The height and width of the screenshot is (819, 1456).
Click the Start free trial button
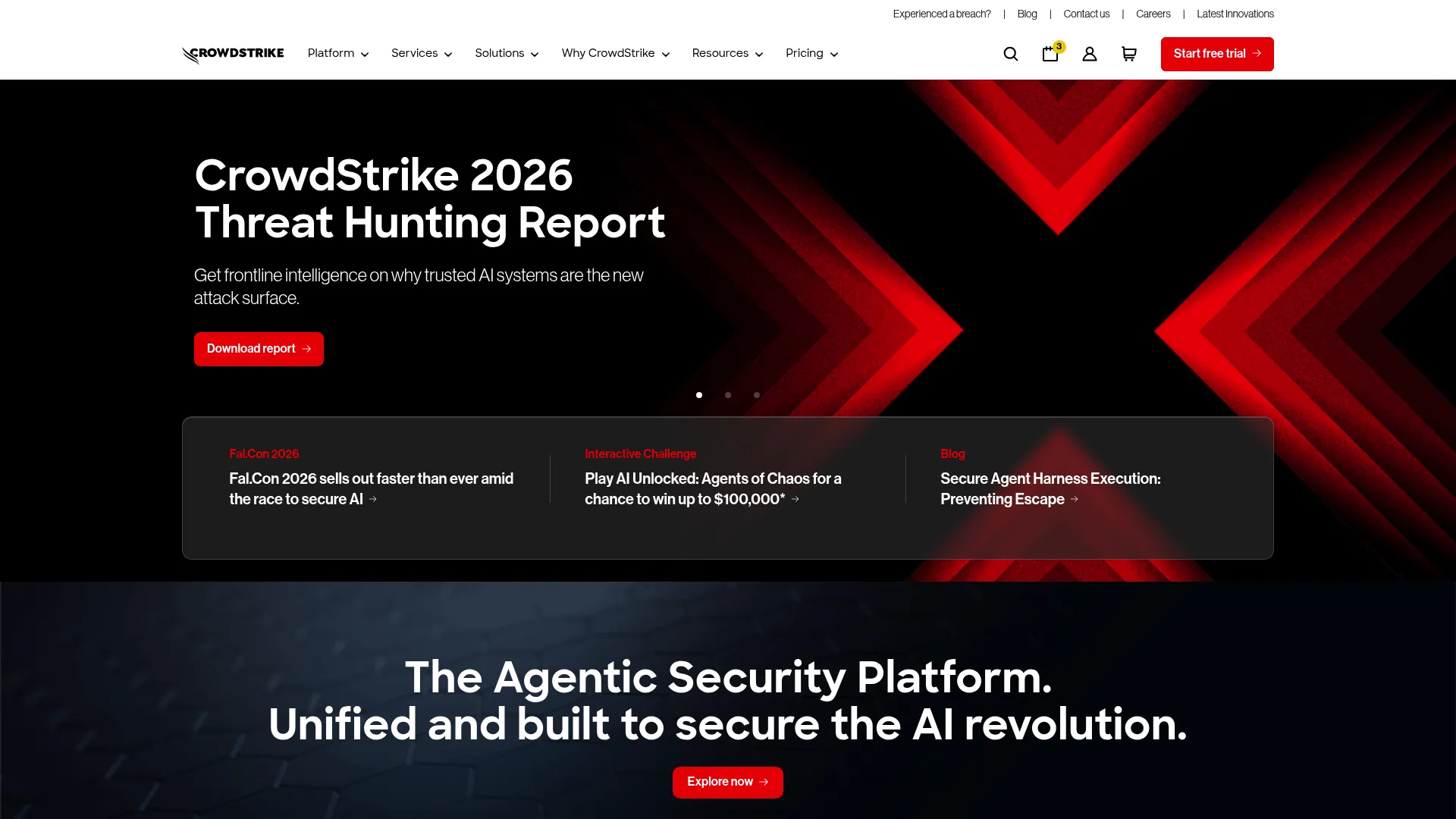tap(1217, 54)
